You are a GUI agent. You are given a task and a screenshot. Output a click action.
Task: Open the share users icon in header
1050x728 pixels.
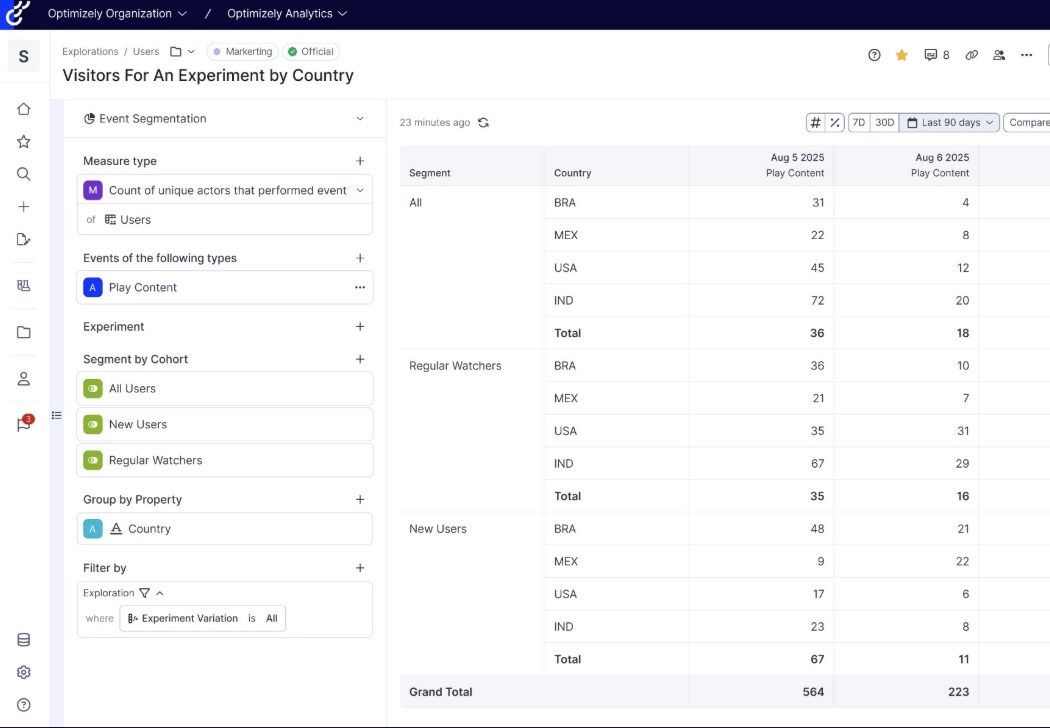tap(998, 55)
